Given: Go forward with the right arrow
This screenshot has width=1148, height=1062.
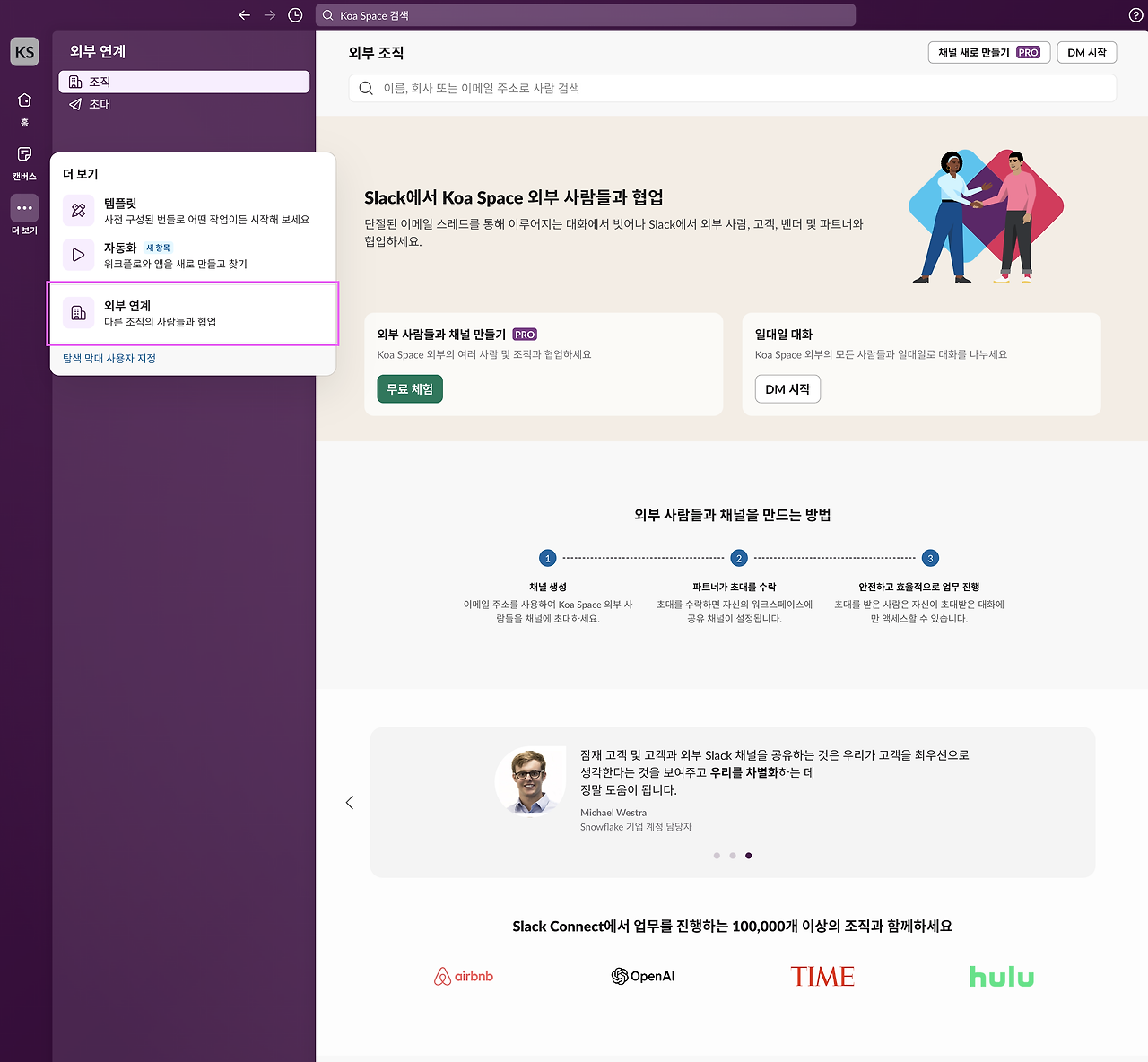Looking at the screenshot, I should coord(269,15).
